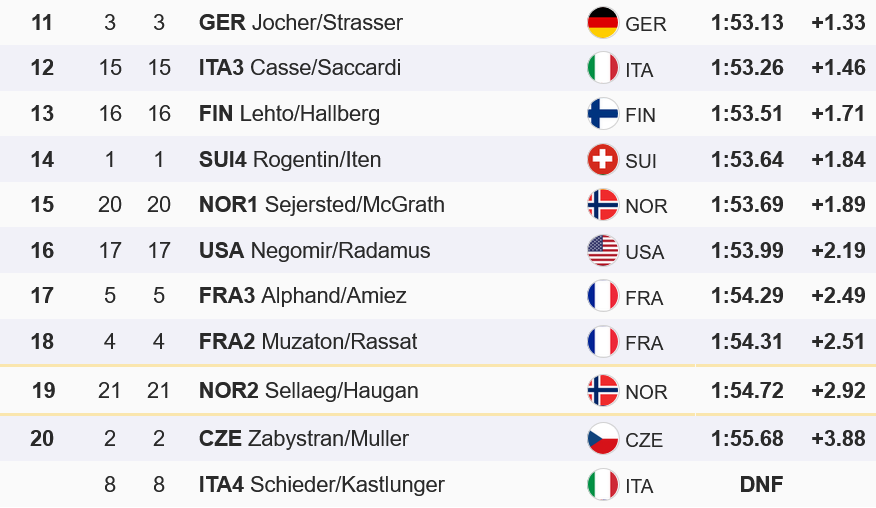This screenshot has height=508, width=876.
Task: Click the Italian flag beside Schieder/Kastlunger
Action: (x=602, y=485)
